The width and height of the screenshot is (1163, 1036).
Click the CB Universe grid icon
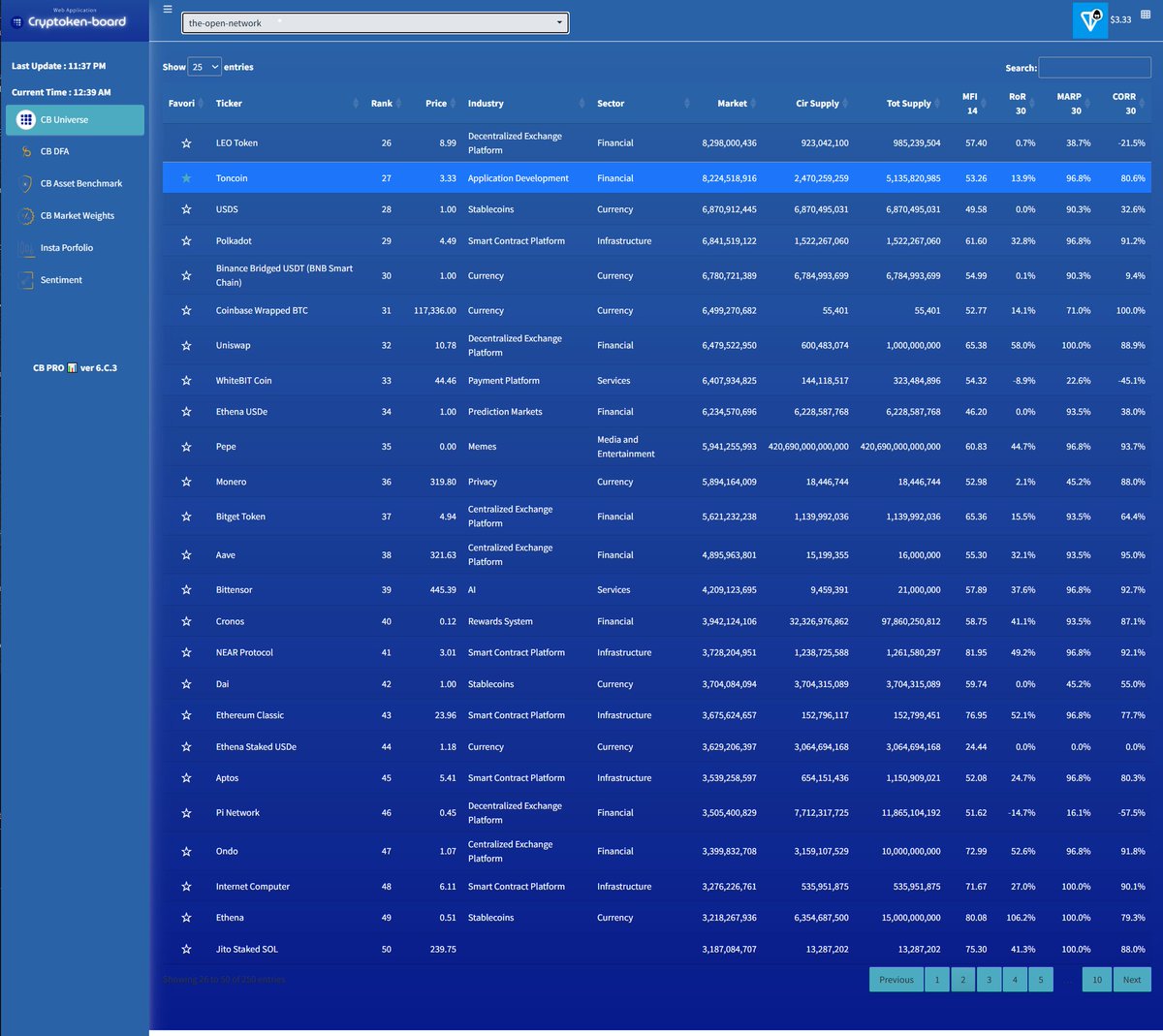26,120
